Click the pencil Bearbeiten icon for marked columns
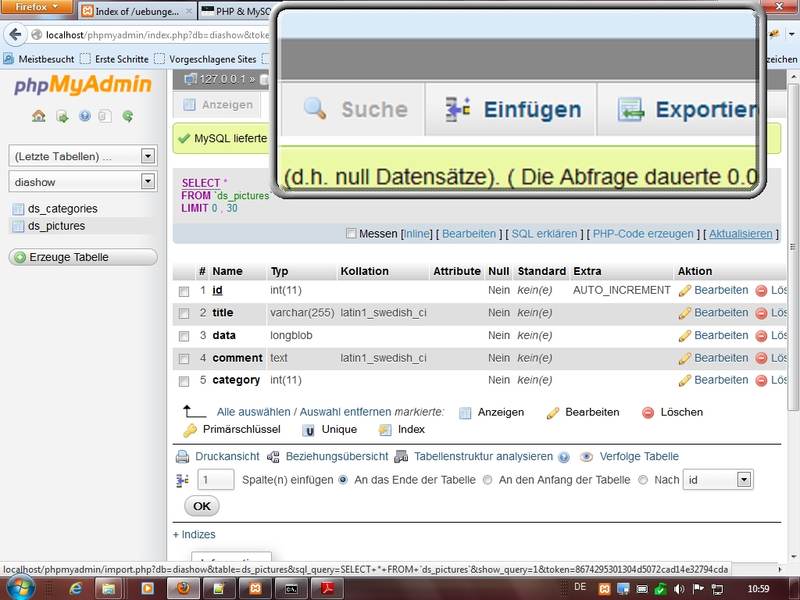 point(552,413)
